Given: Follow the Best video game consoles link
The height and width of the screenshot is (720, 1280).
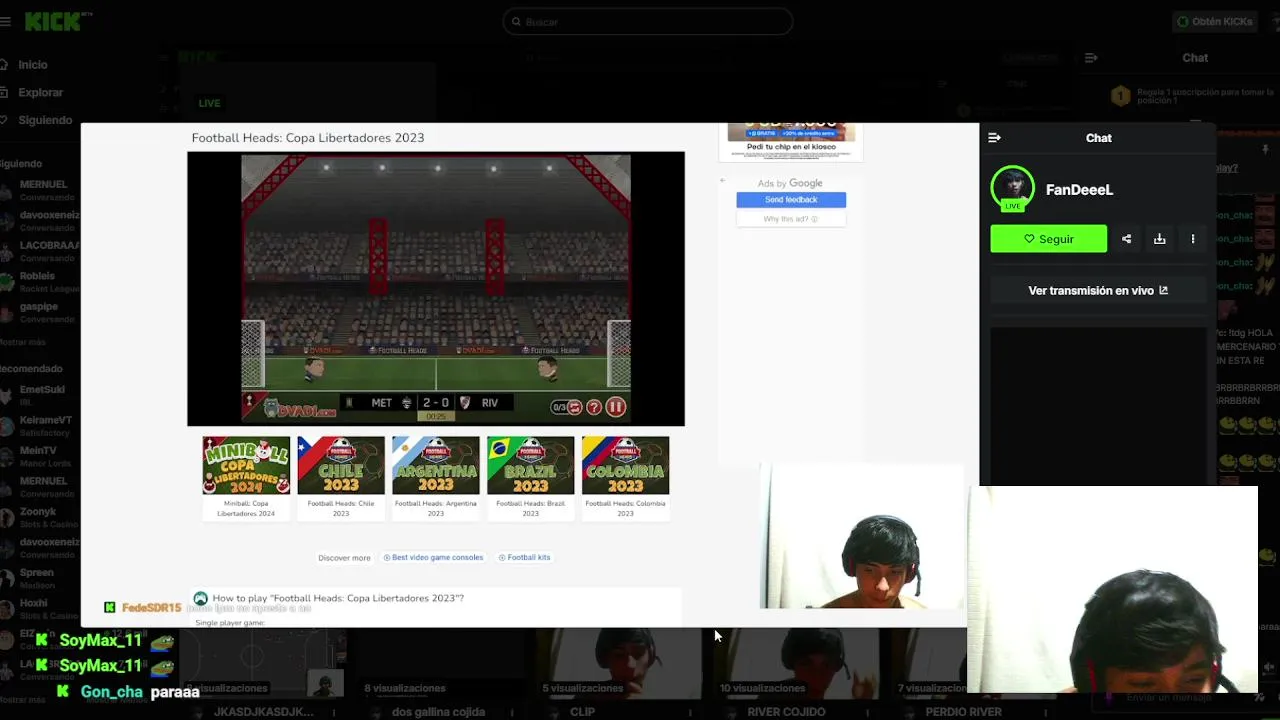Looking at the screenshot, I should coord(433,558).
